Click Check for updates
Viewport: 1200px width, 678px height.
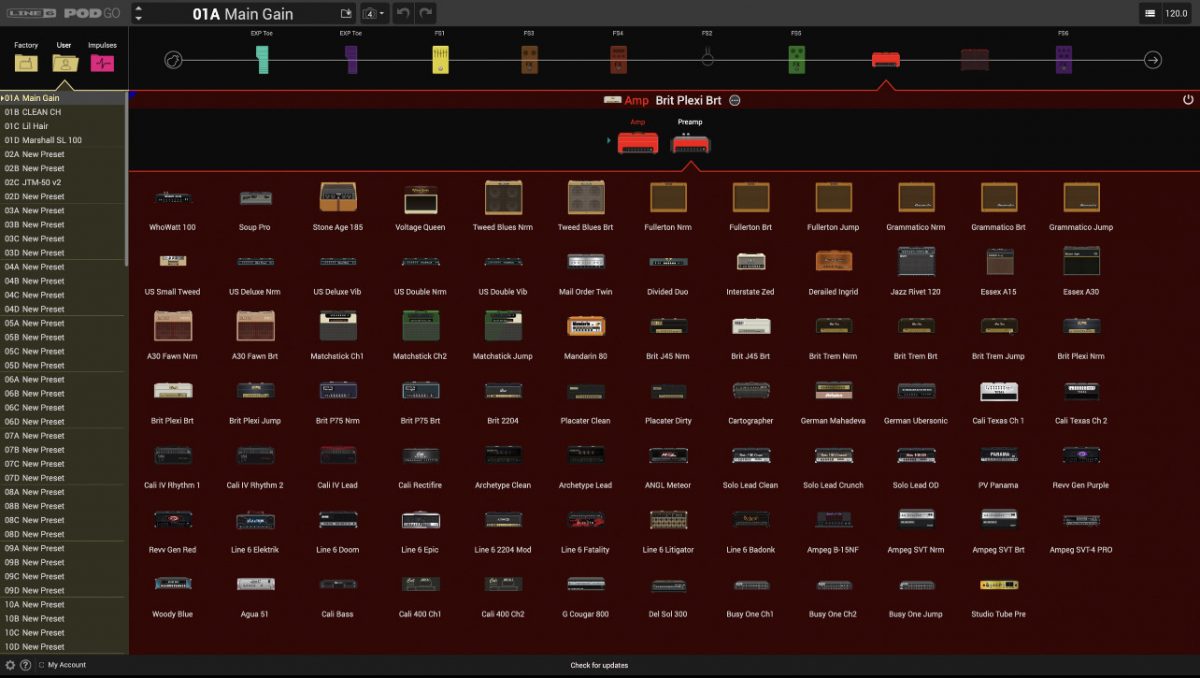click(x=599, y=665)
